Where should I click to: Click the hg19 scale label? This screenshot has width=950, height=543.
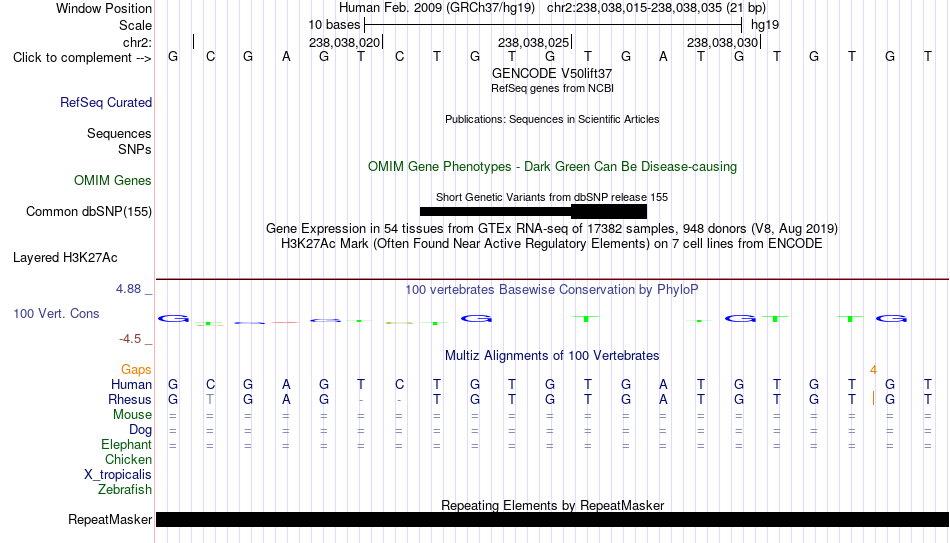[x=765, y=25]
